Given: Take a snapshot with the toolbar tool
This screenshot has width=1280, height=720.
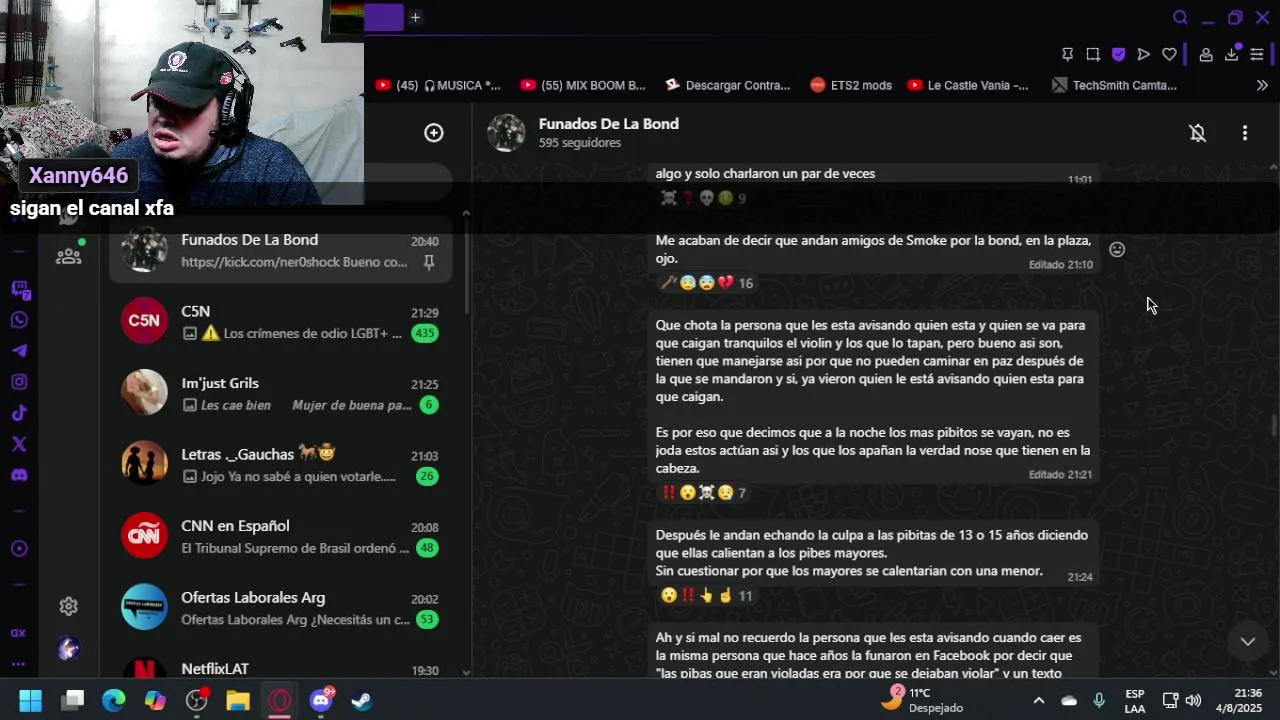Looking at the screenshot, I should click(1093, 54).
